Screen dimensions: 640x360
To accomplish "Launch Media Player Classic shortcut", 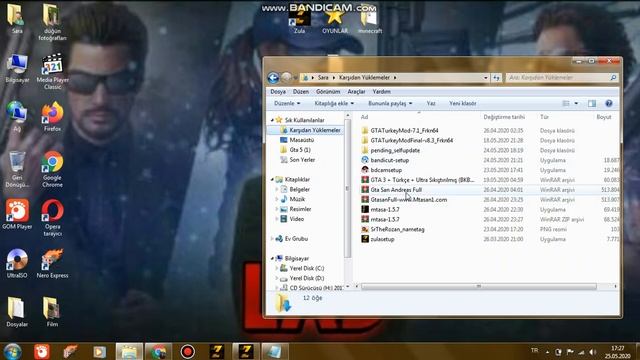I will [x=52, y=71].
